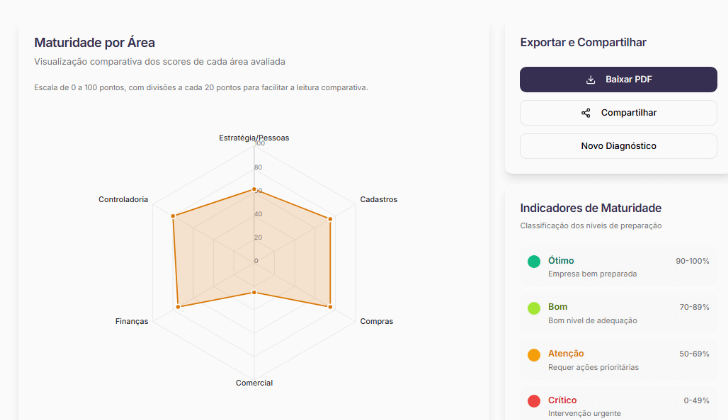728x420 pixels.
Task: Click the orange Atenção indicator dot
Action: 534,355
